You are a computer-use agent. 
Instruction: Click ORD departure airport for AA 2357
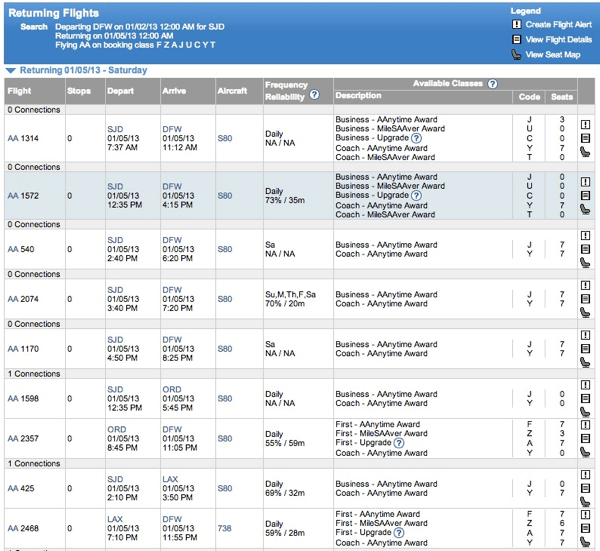(116, 429)
